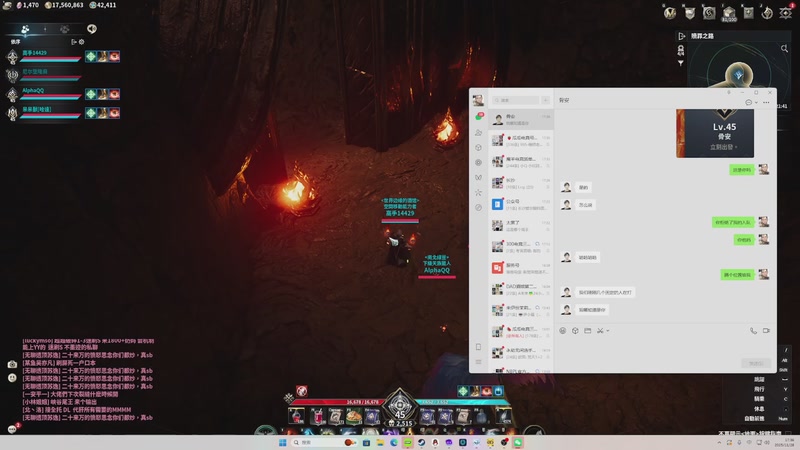Open chat emoji face icon at left
This screenshot has width=800, height=450.
coord(12,378)
